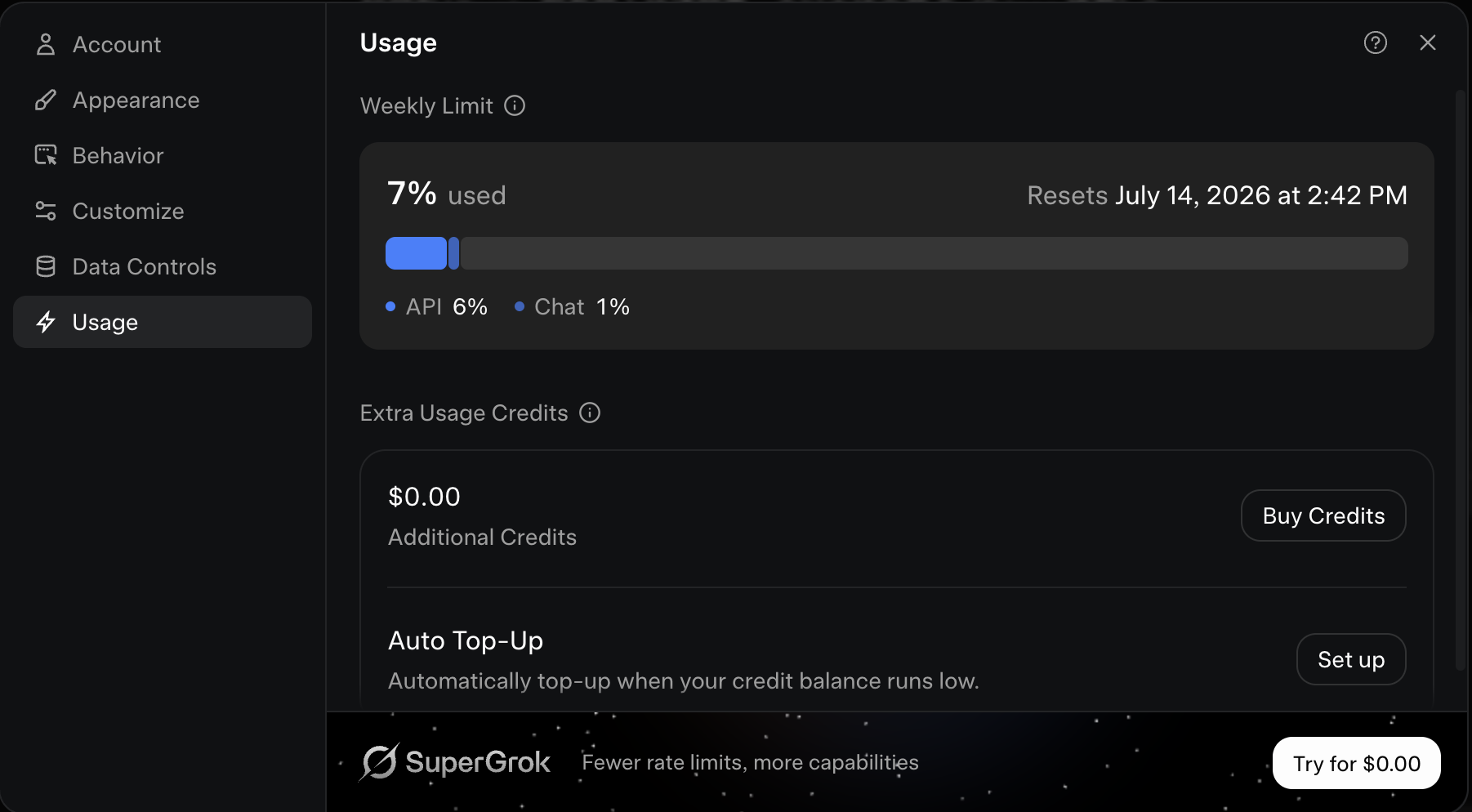Click the Appearance paintbrush icon
Screen dimensions: 1472x812
pos(46,100)
